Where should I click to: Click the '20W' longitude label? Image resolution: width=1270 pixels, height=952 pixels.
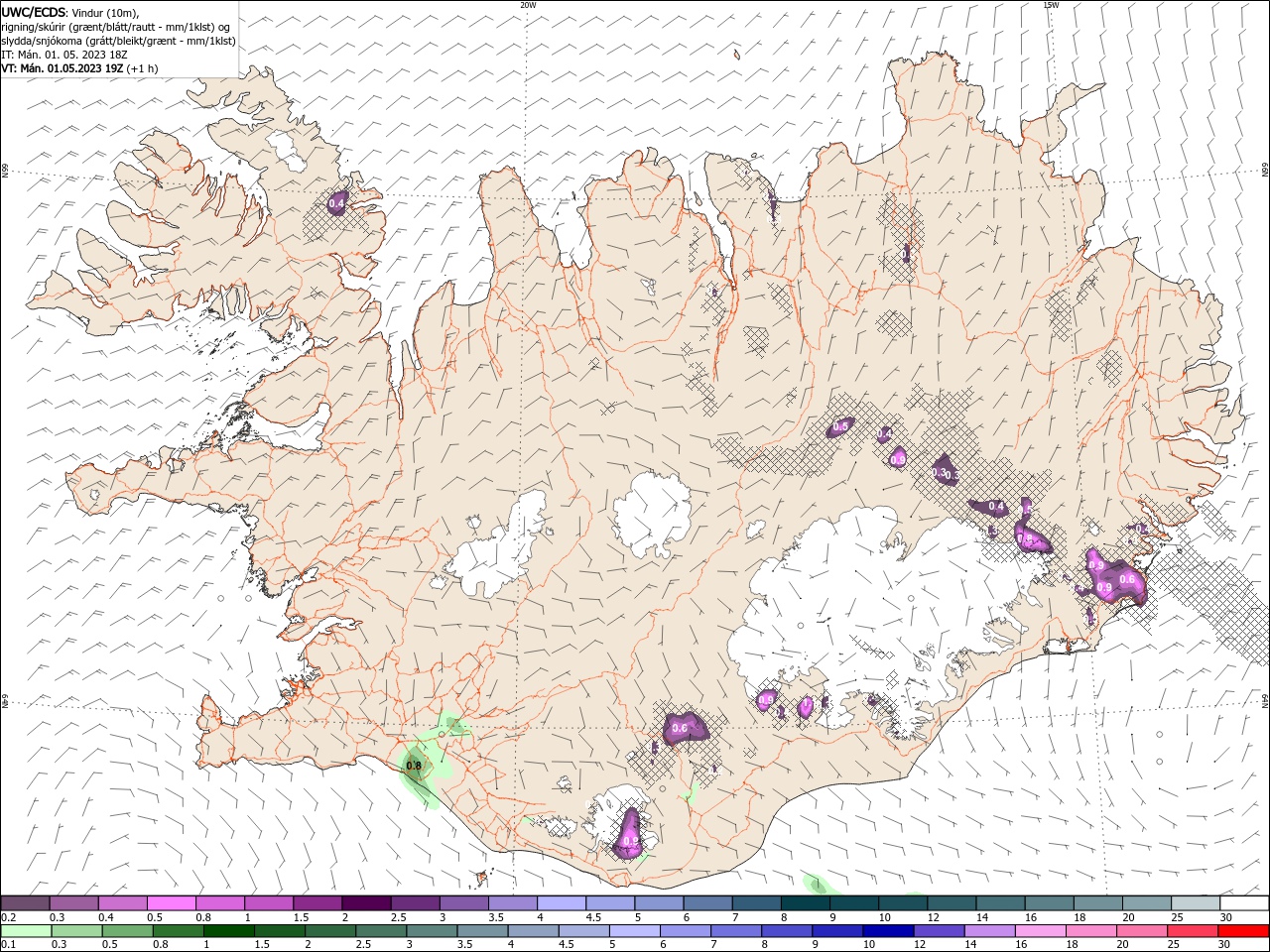coord(528,5)
